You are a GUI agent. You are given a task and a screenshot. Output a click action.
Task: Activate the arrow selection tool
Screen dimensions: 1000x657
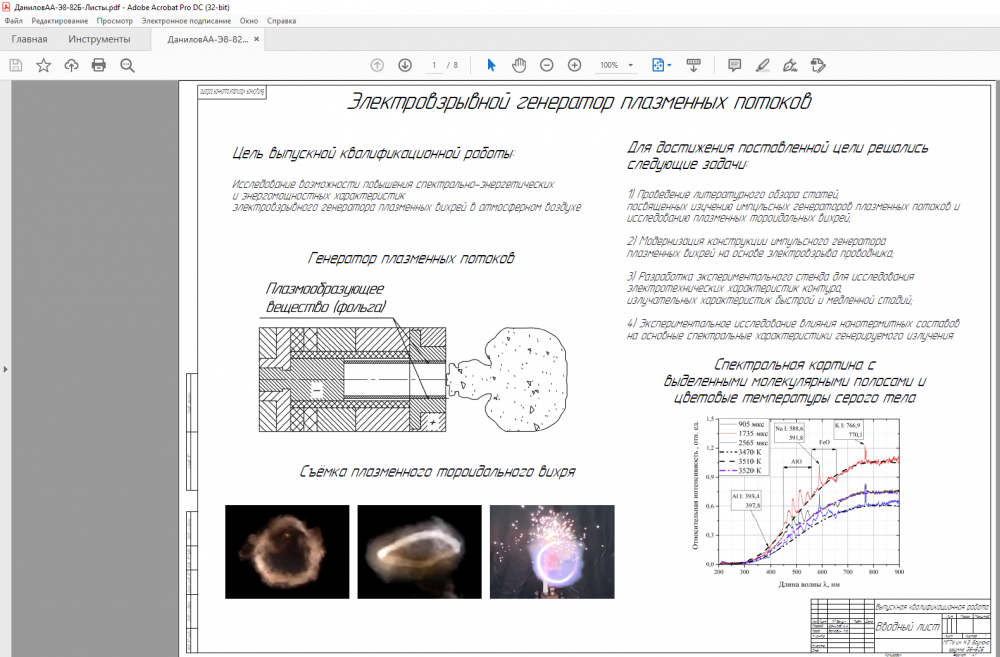click(491, 65)
